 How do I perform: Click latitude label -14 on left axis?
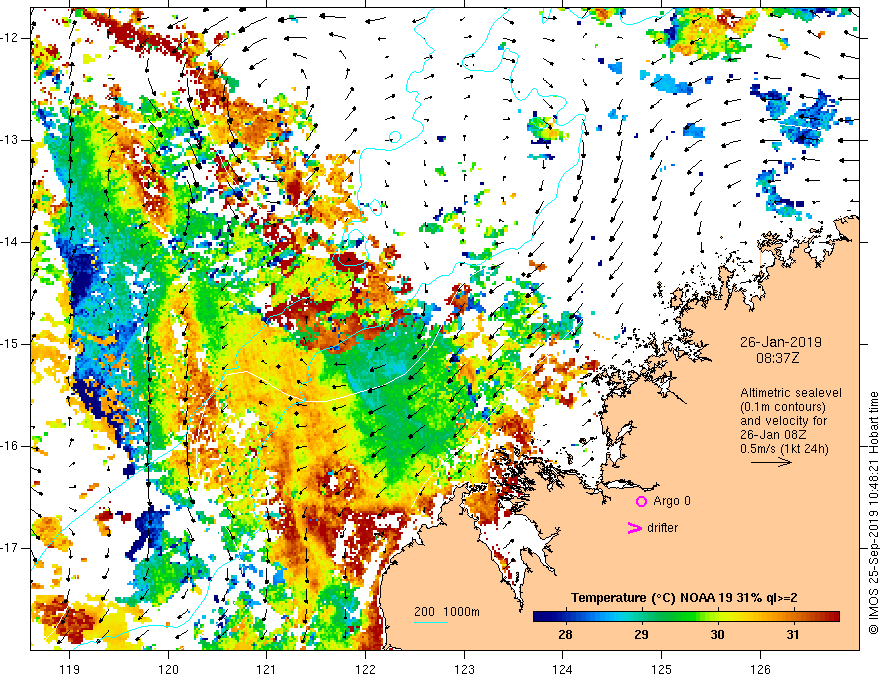[11, 242]
